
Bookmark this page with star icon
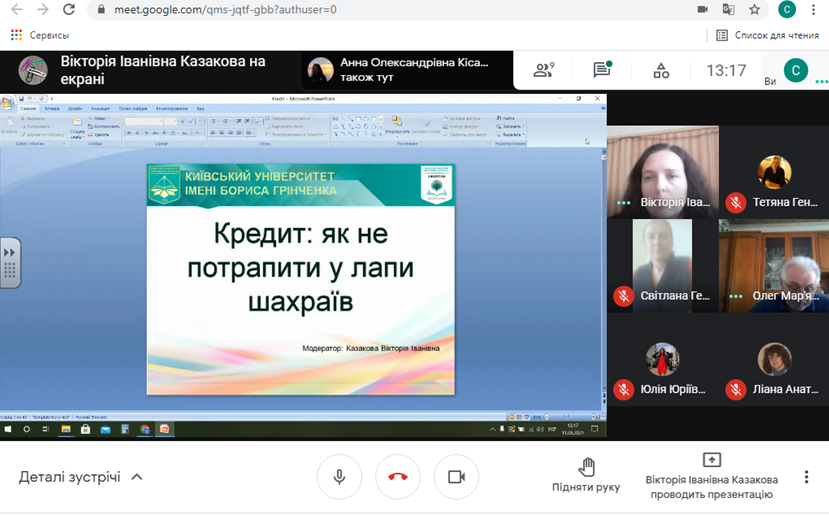coord(754,10)
